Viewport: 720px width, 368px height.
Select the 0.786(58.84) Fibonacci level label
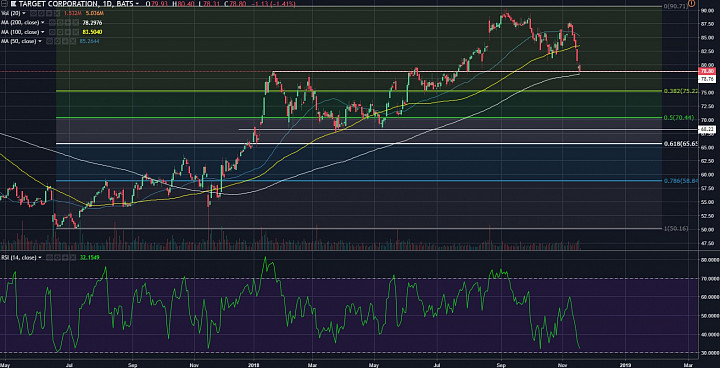681,181
